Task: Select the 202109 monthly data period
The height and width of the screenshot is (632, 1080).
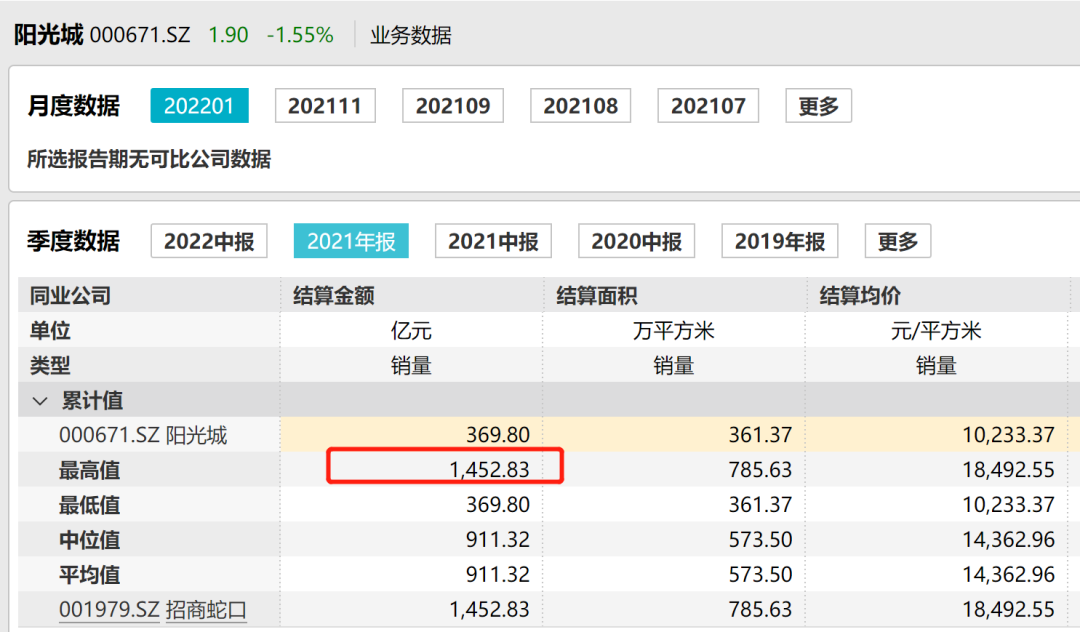Action: click(x=452, y=105)
